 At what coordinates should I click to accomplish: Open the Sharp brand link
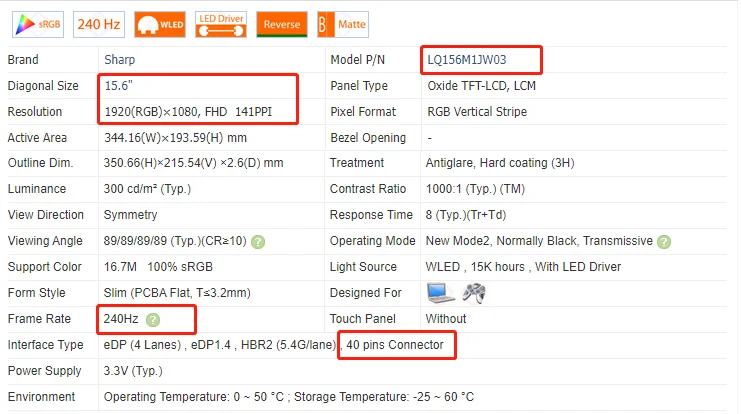pyautogui.click(x=120, y=60)
